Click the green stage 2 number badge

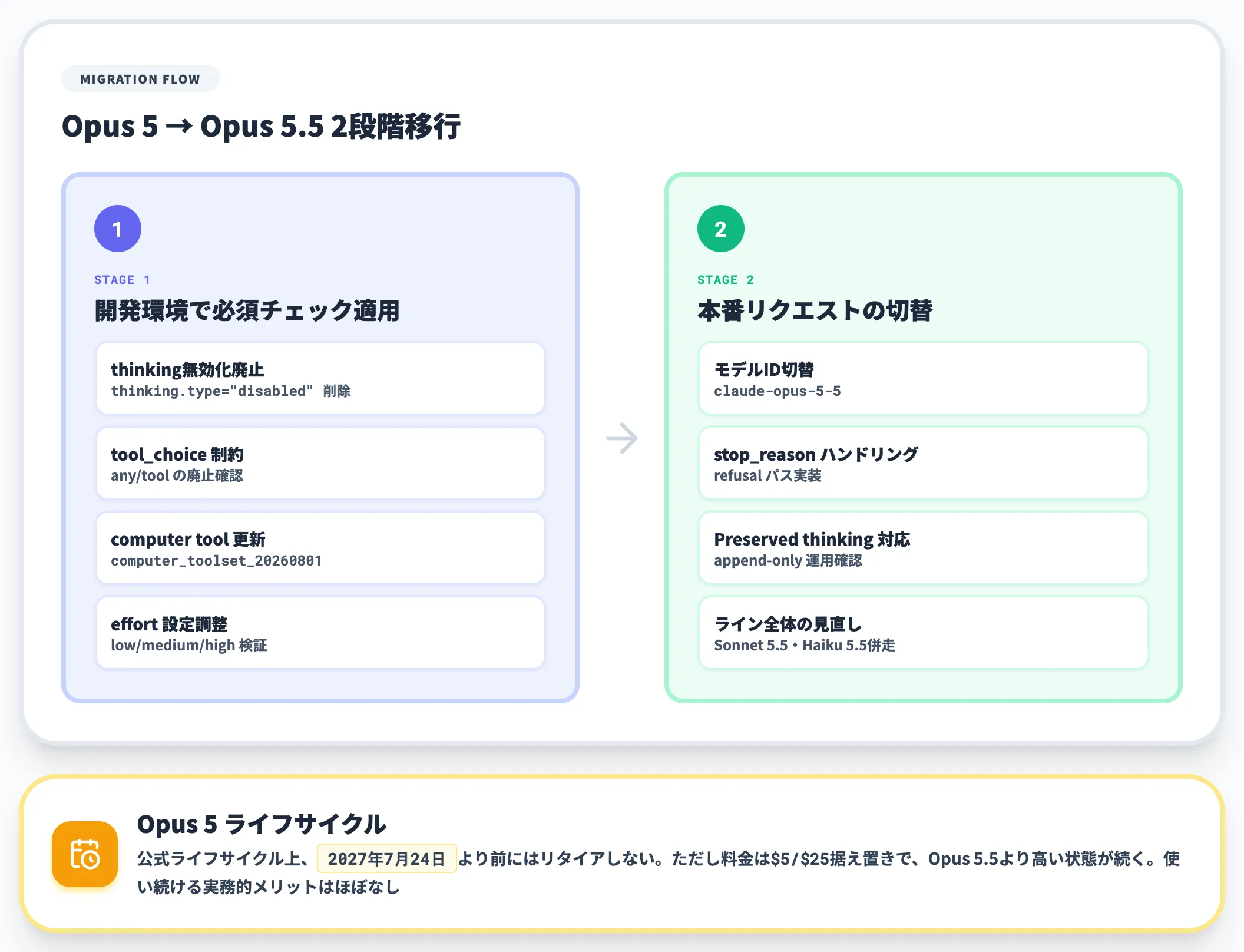[721, 229]
